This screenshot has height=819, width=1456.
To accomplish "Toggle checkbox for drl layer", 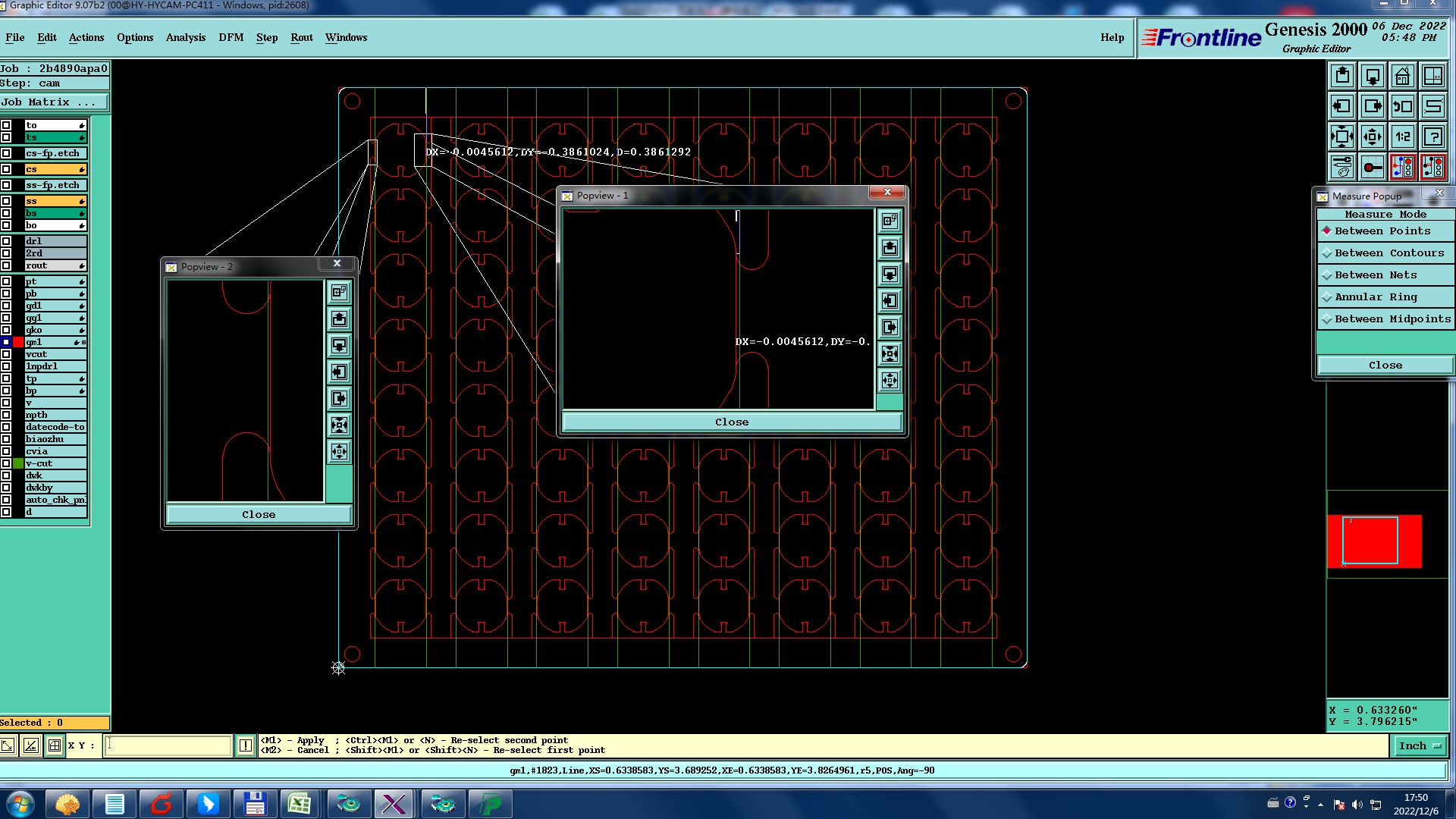I will 6,241.
